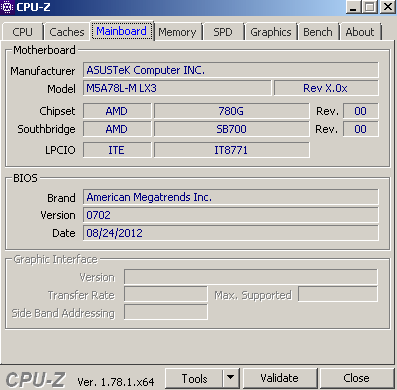Click the model field M5A78L-M LX3
Image resolution: width=397 pixels, height=390 pixels.
177,88
